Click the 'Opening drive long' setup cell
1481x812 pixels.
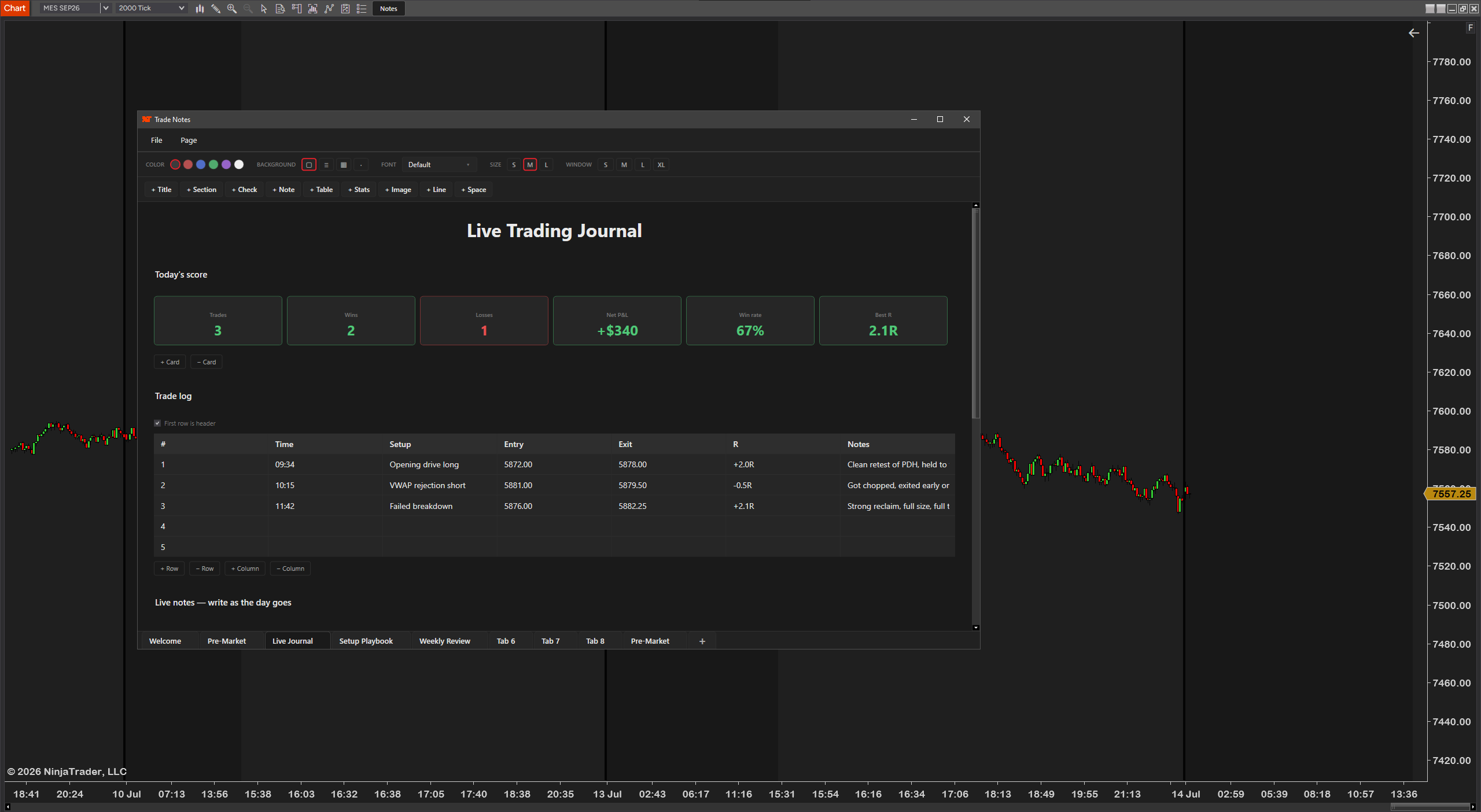tap(440, 464)
